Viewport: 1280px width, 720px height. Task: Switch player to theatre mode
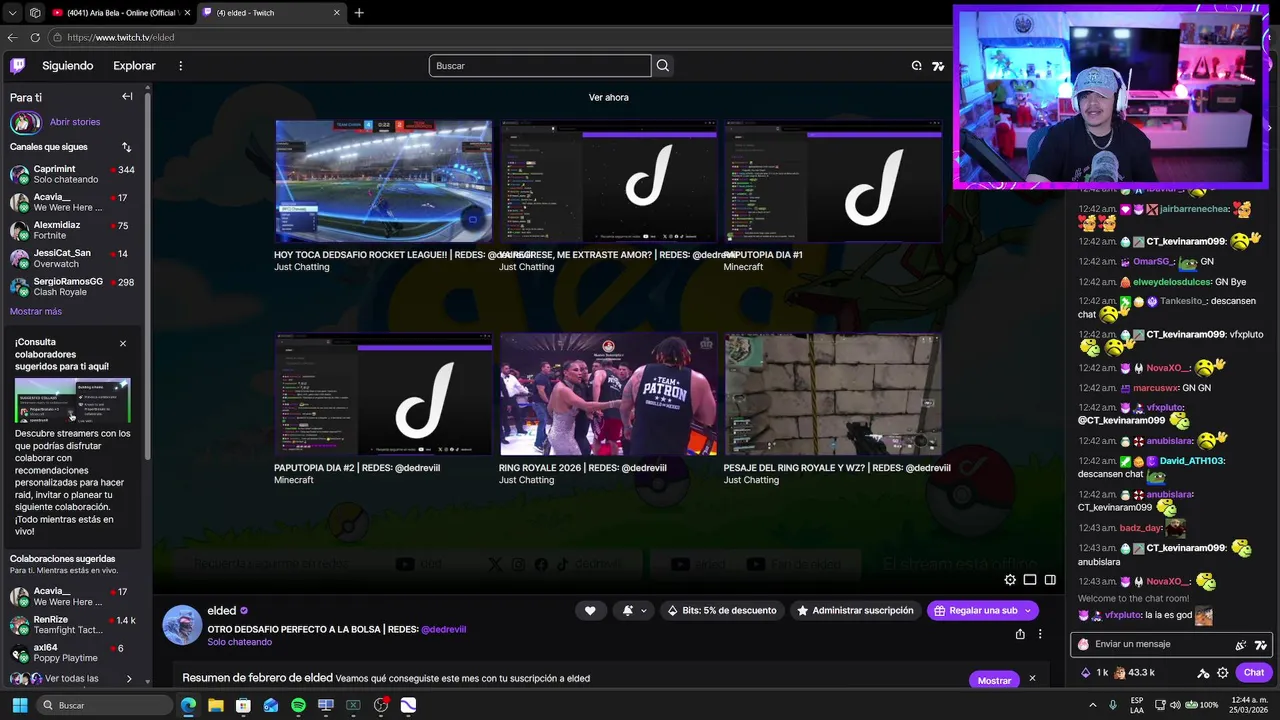tap(1030, 580)
